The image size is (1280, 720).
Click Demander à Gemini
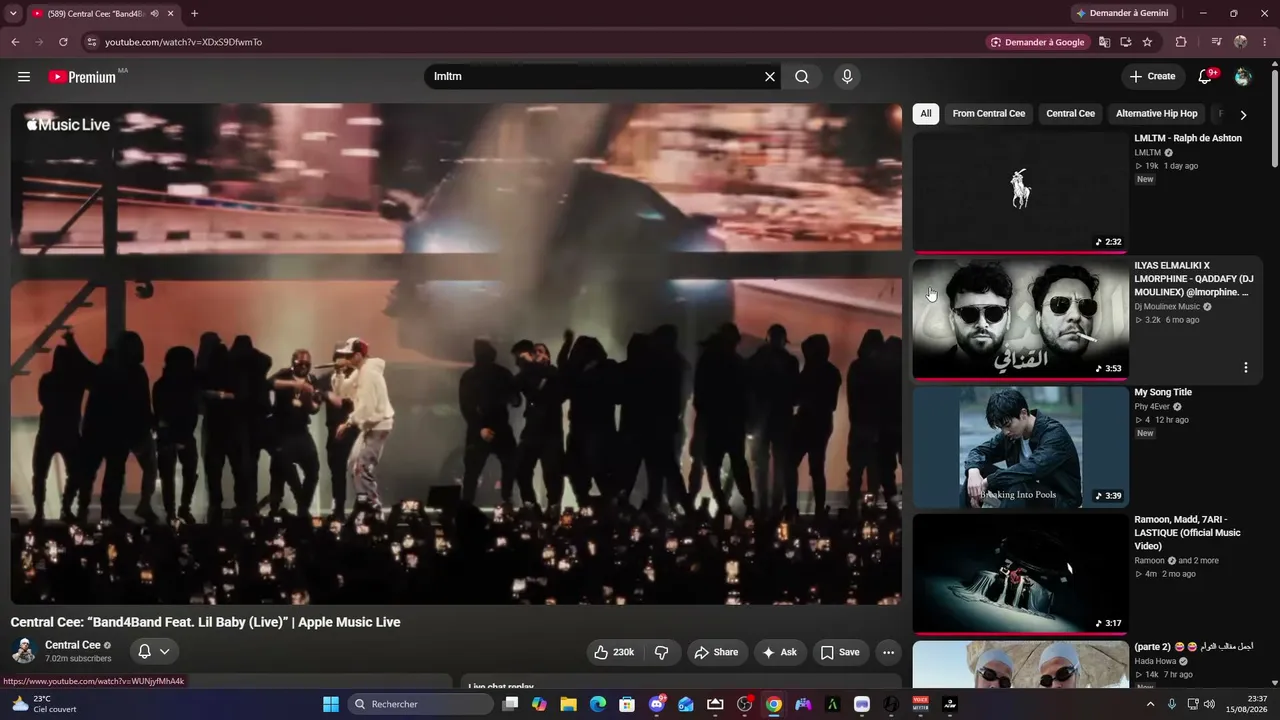1121,13
